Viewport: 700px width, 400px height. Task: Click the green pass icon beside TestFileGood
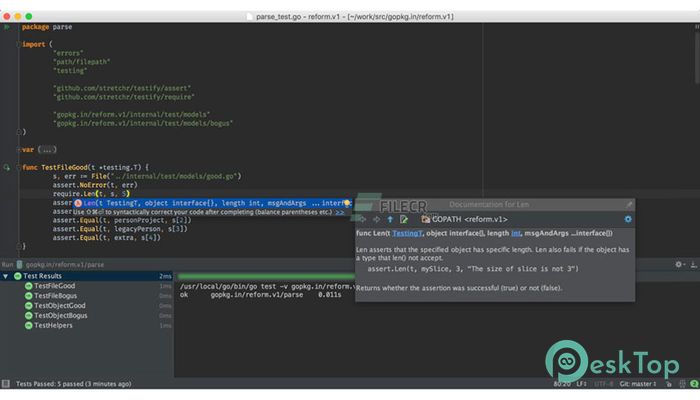click(x=29, y=286)
